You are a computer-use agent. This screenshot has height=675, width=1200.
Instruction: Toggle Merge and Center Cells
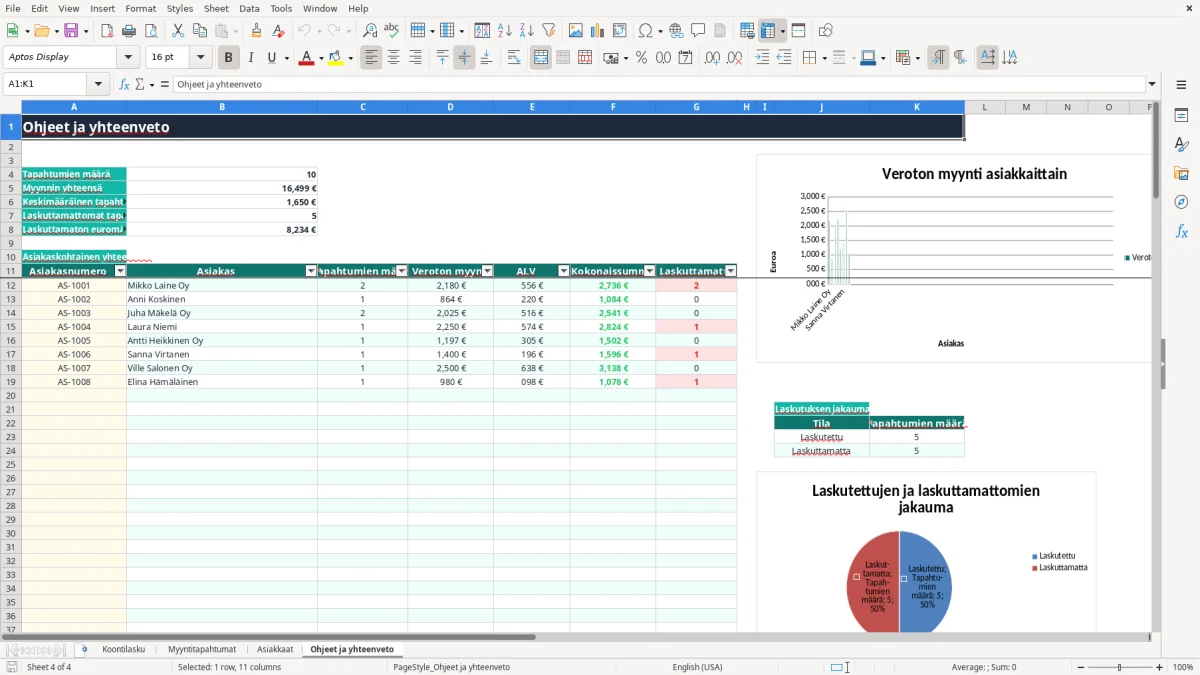coord(541,58)
